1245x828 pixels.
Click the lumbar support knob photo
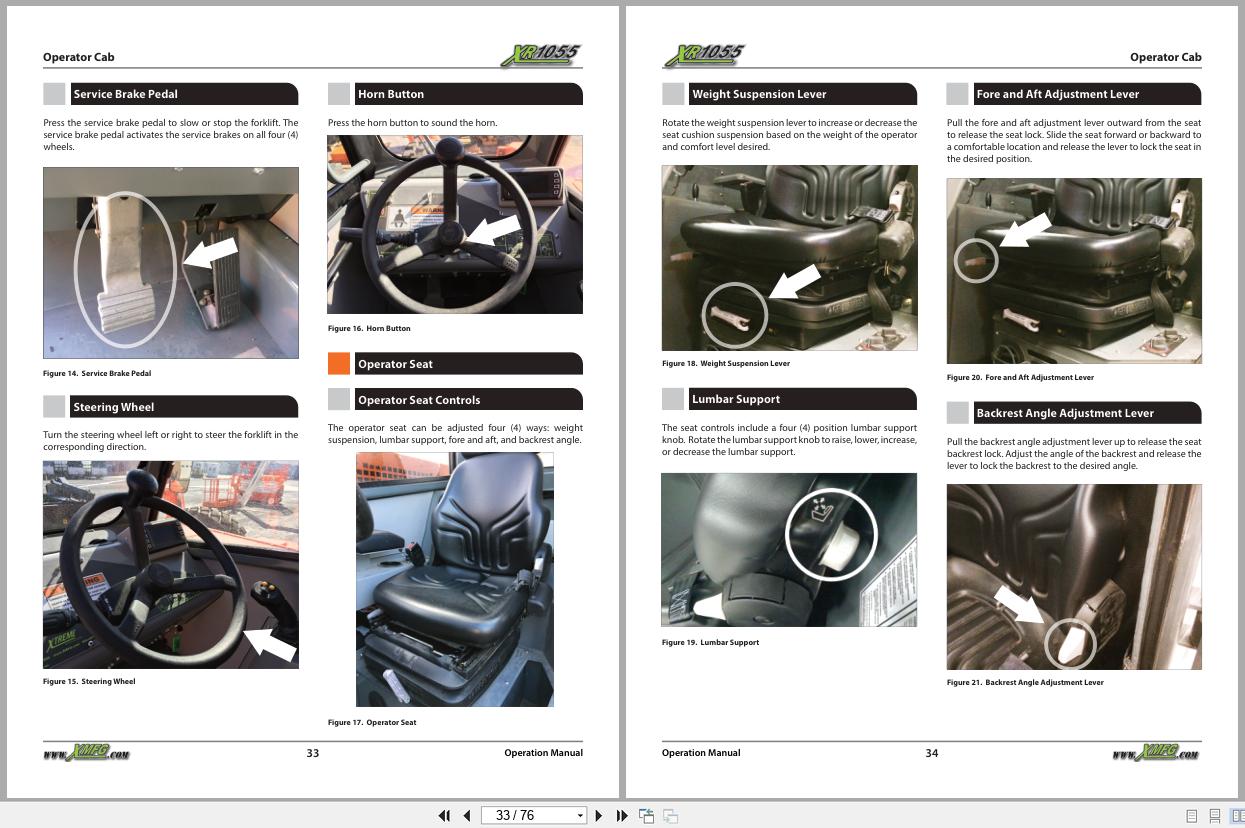coord(790,550)
